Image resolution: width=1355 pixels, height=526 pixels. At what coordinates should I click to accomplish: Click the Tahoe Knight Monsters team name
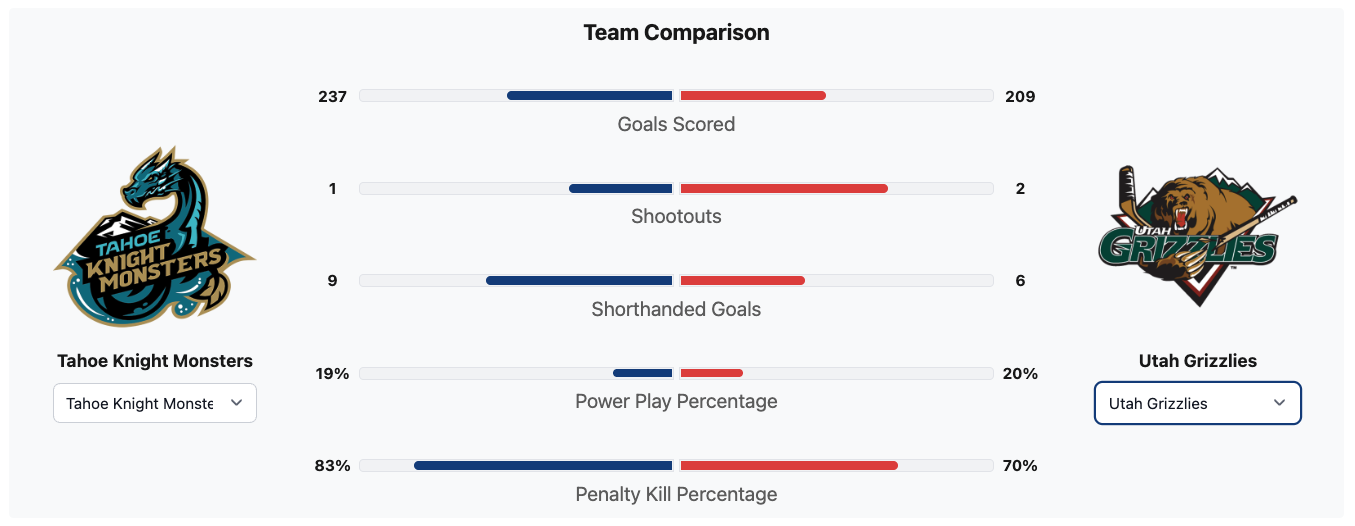155,361
